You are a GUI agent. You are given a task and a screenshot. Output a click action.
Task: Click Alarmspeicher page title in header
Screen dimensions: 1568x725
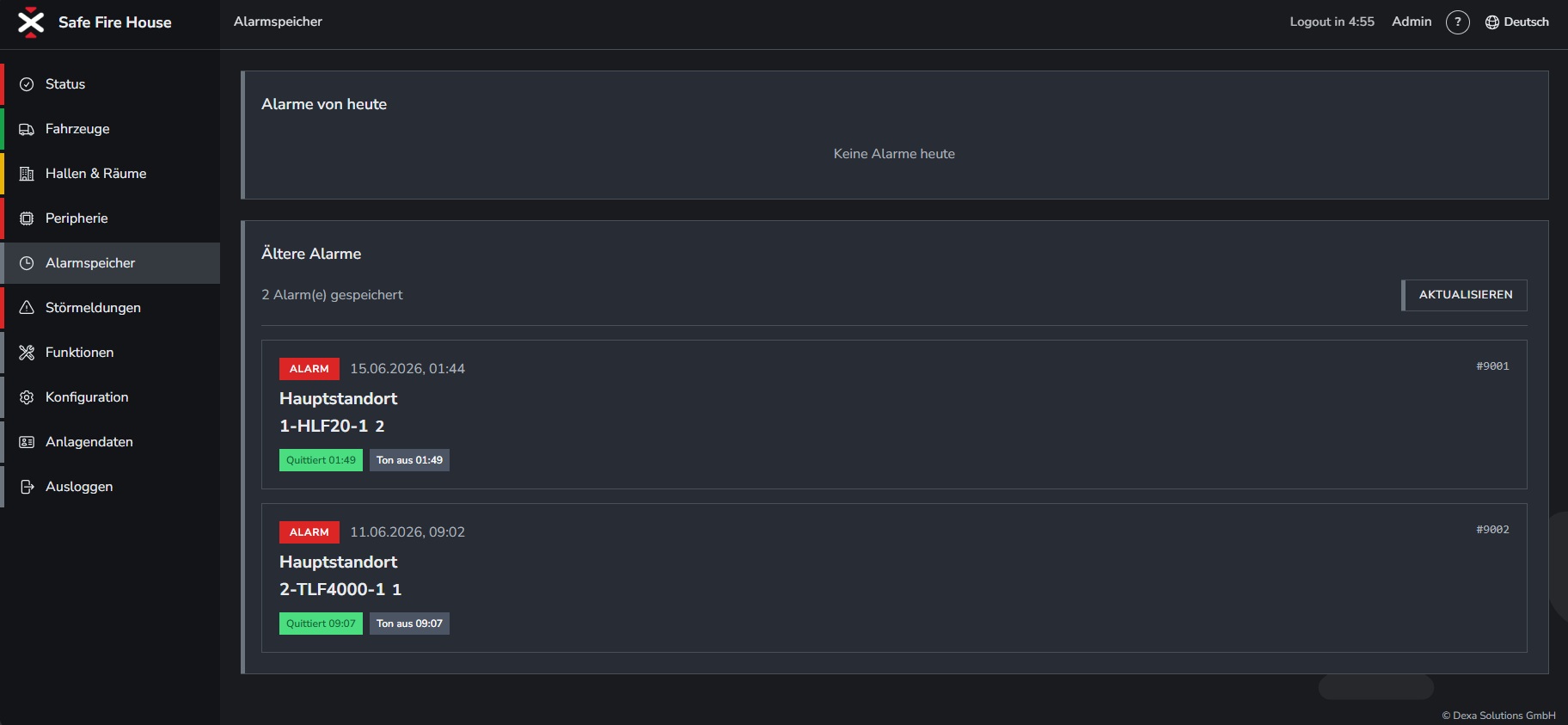click(x=278, y=22)
